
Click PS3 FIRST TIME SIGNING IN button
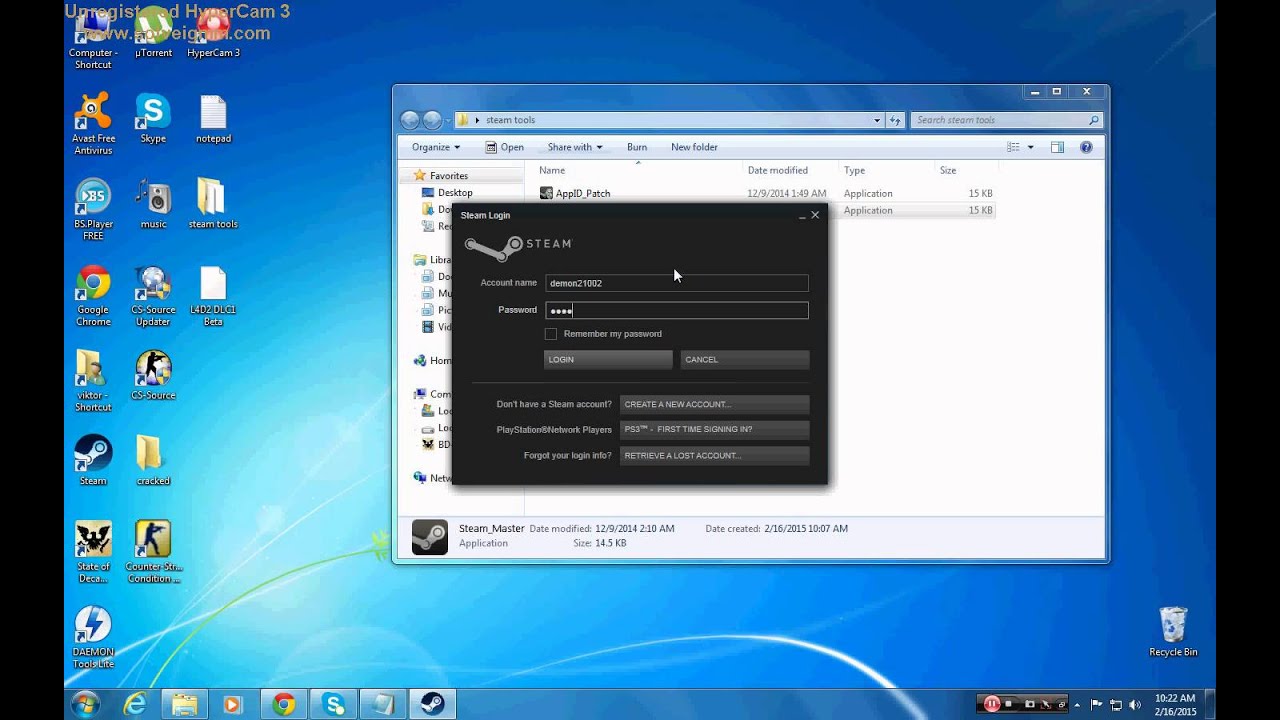[714, 429]
